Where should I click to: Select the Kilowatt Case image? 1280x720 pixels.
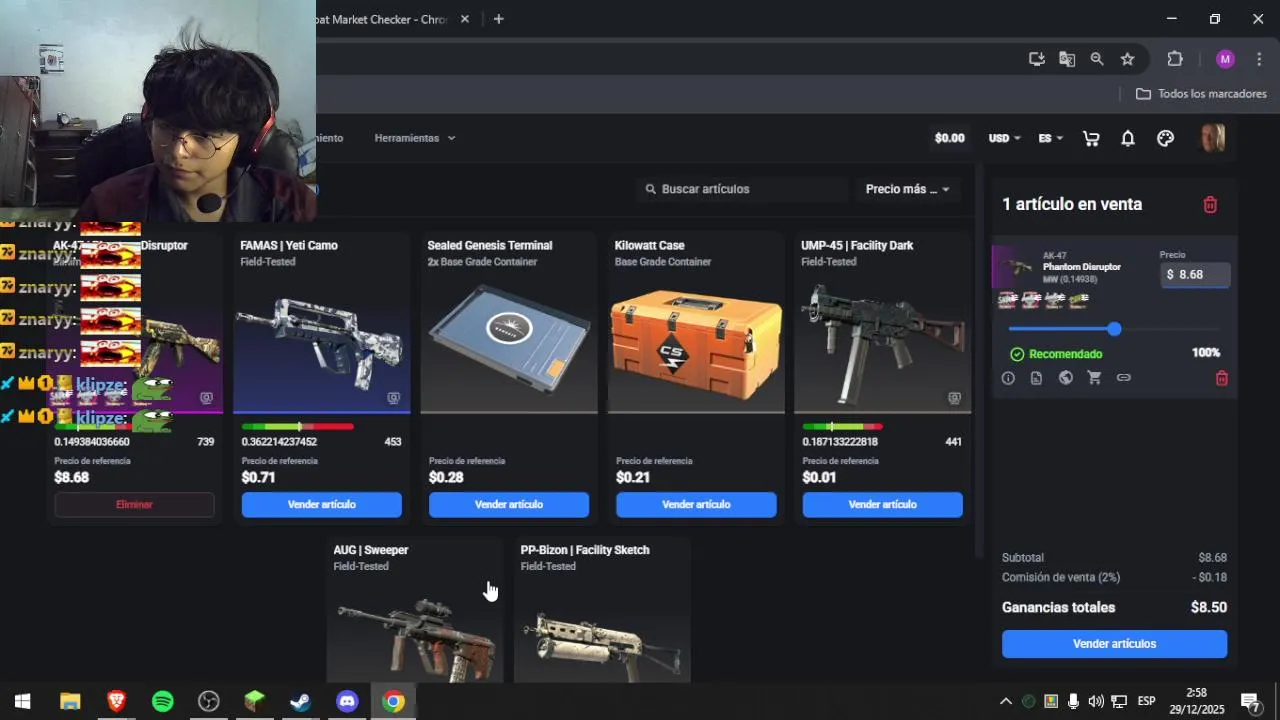coord(696,344)
